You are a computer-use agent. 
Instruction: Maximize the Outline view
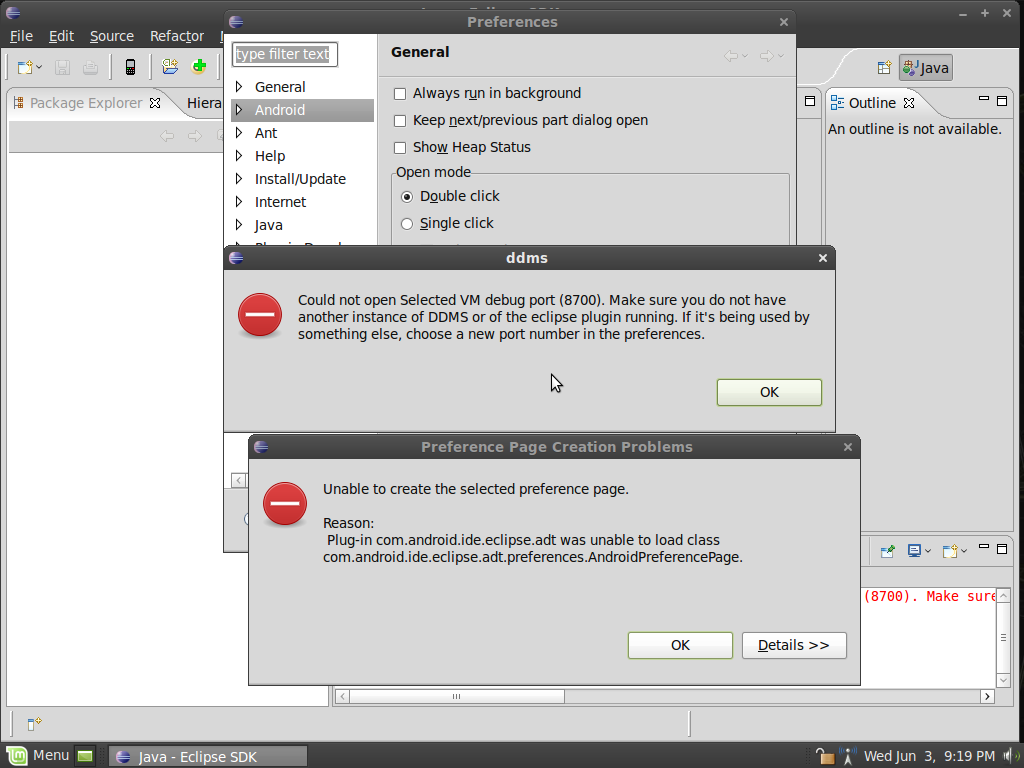[1002, 101]
